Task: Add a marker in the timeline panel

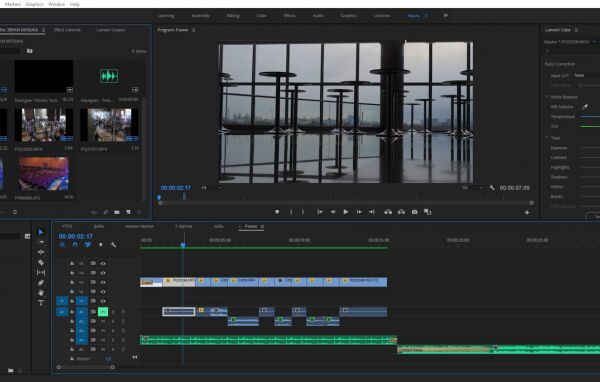Action: (101, 245)
